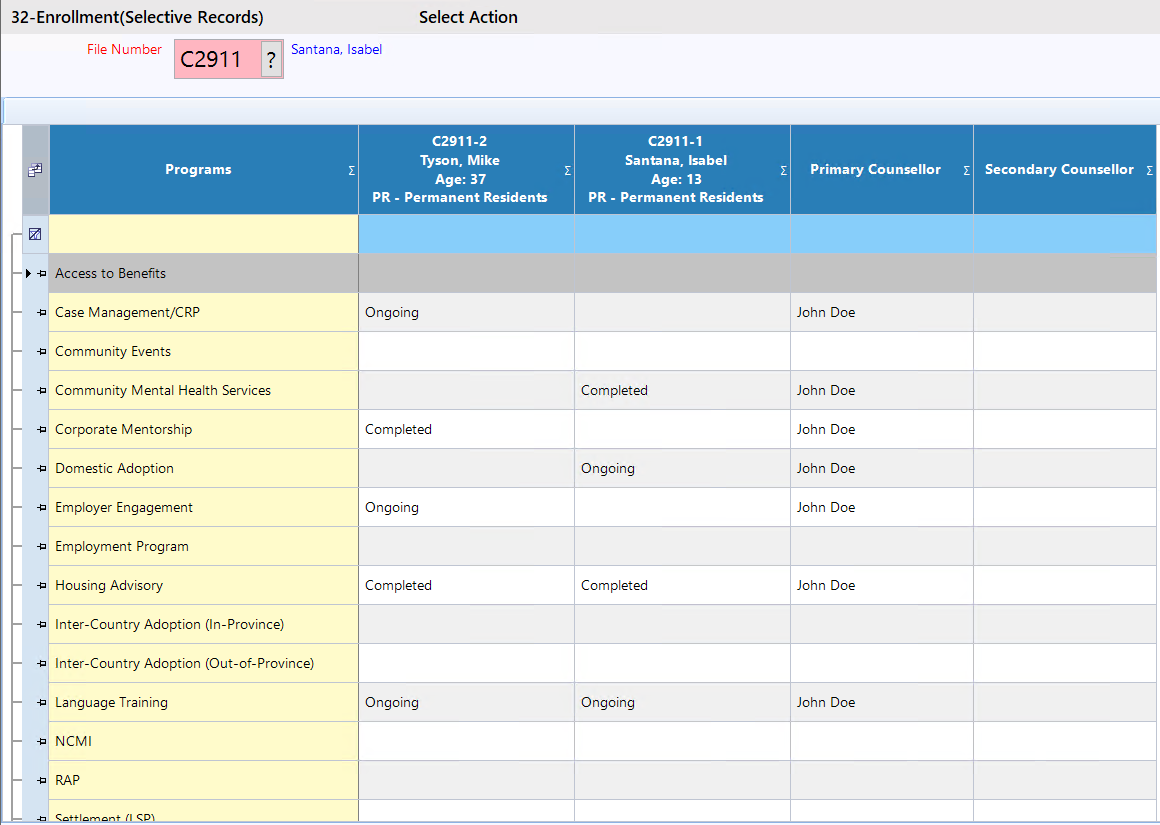Expand the Inter-Country Adoption (Out-of-Province) row
Viewport: 1160px width, 825px height.
41,664
